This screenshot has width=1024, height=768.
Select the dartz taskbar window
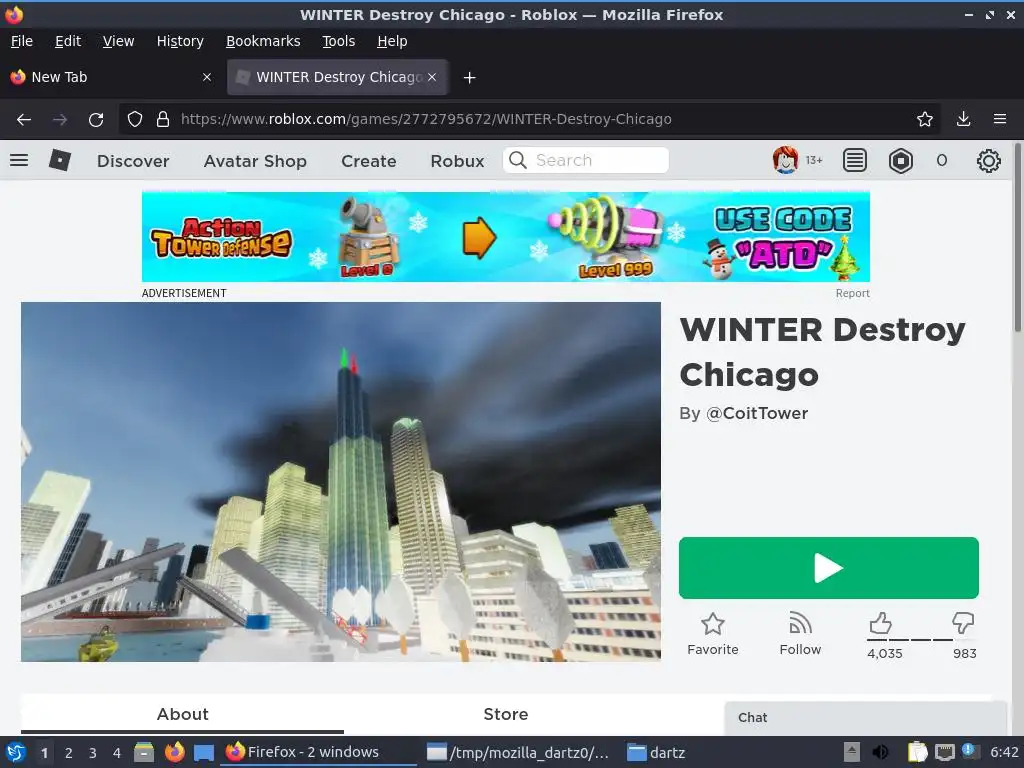click(x=656, y=752)
